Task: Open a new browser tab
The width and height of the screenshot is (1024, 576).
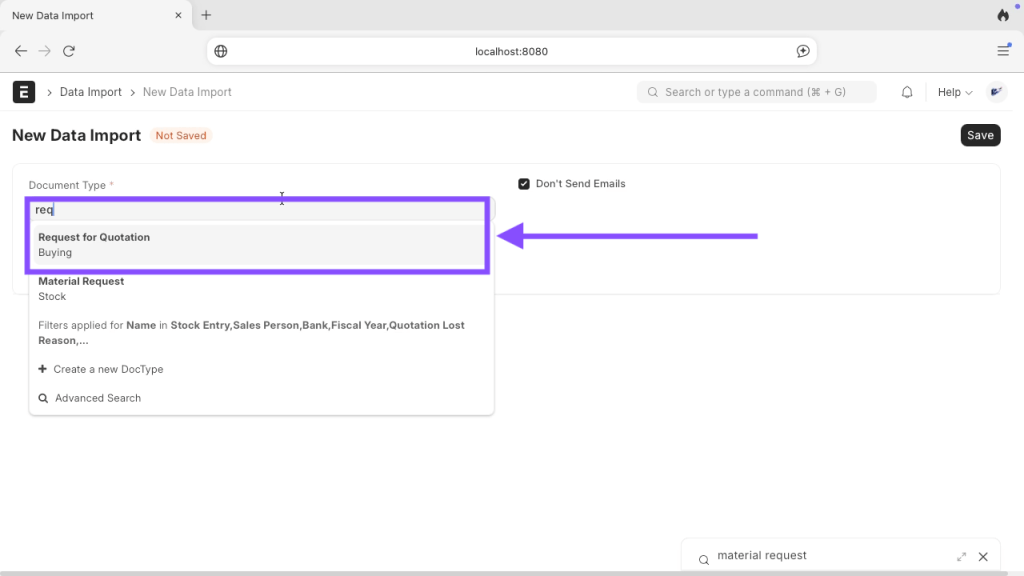Action: point(206,15)
